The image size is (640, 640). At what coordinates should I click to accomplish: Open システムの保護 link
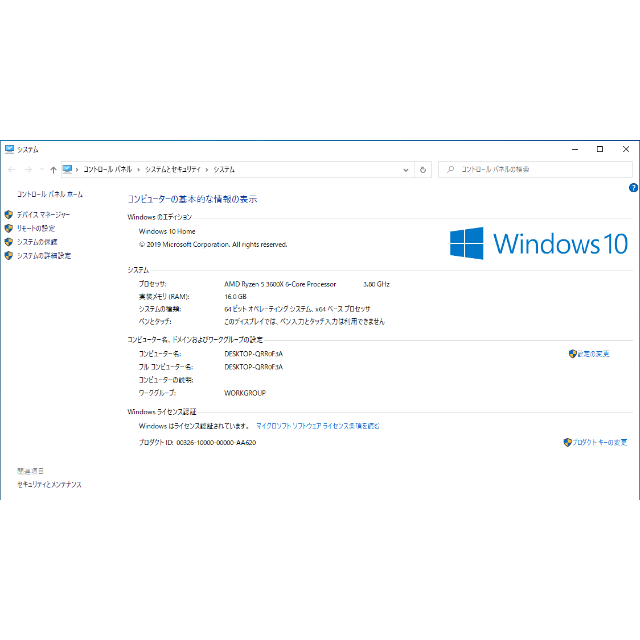pos(37,242)
